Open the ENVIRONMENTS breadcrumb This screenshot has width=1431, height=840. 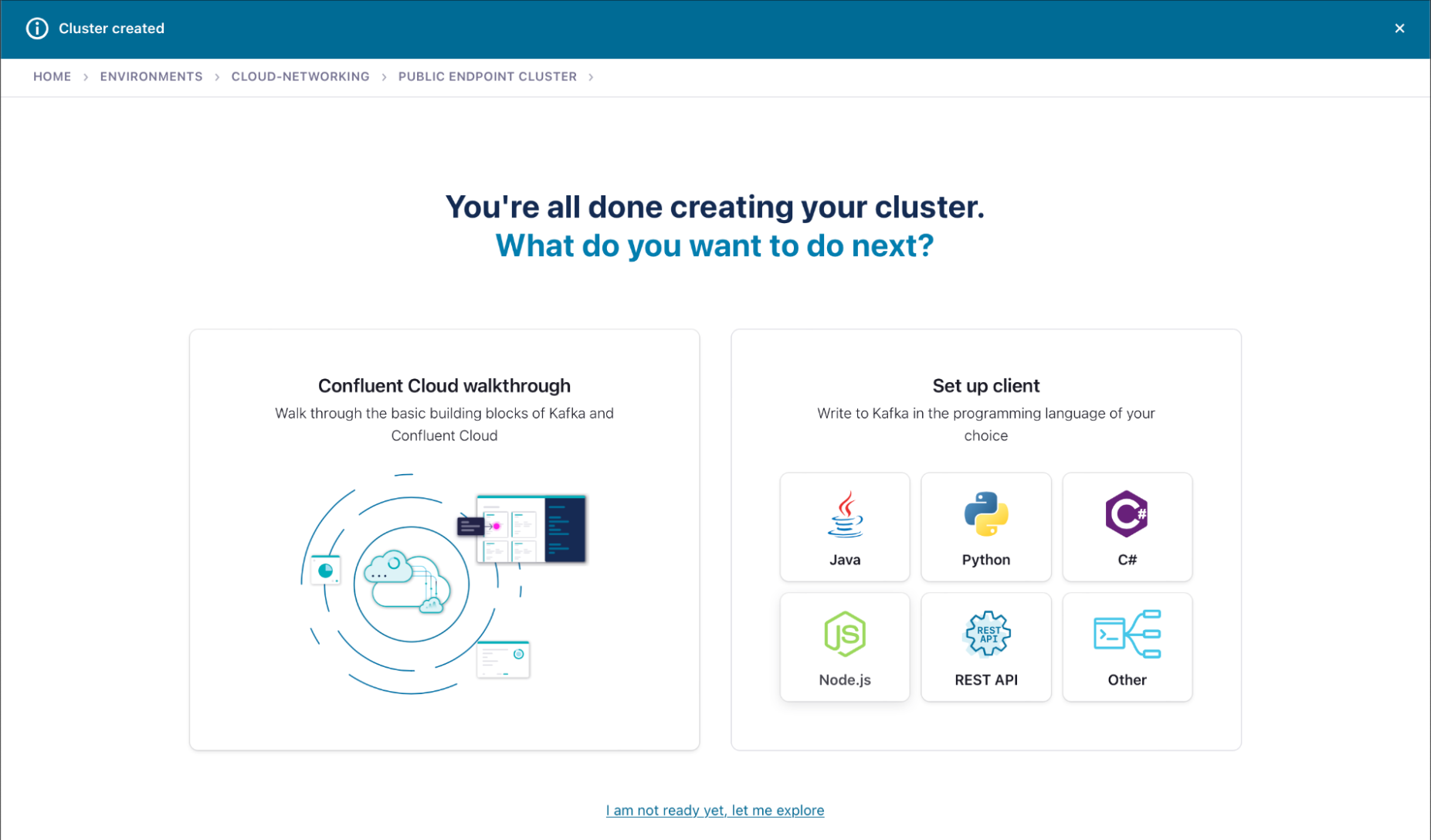[x=151, y=76]
